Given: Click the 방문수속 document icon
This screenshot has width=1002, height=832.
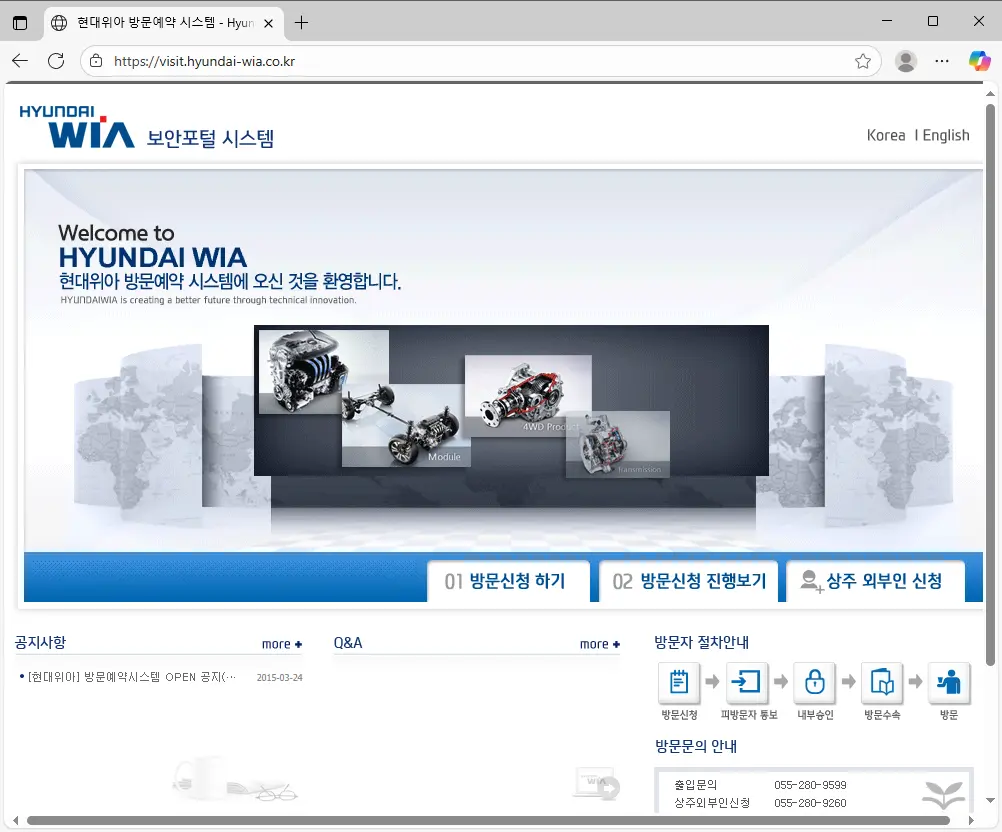Looking at the screenshot, I should coord(882,683).
